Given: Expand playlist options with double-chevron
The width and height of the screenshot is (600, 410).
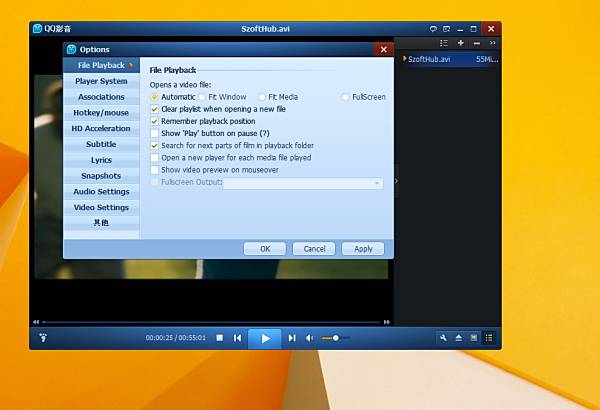Looking at the screenshot, I should point(492,43).
